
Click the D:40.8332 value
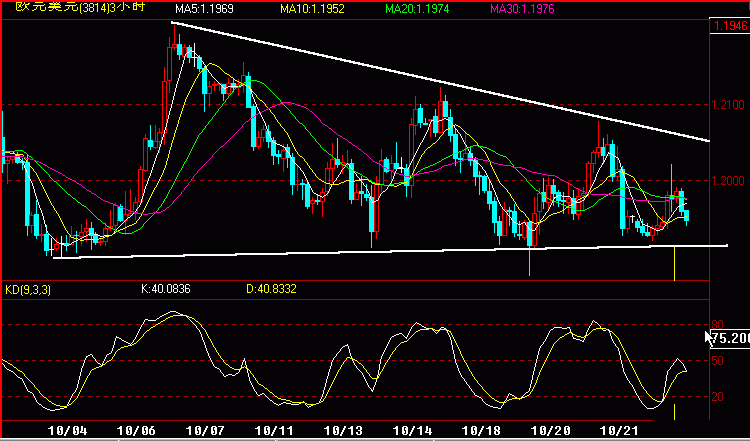pos(271,289)
